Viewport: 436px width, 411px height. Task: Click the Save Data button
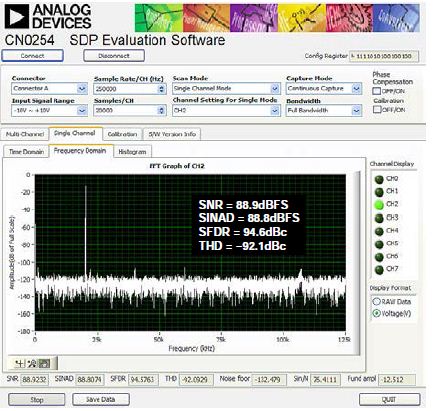[x=101, y=399]
